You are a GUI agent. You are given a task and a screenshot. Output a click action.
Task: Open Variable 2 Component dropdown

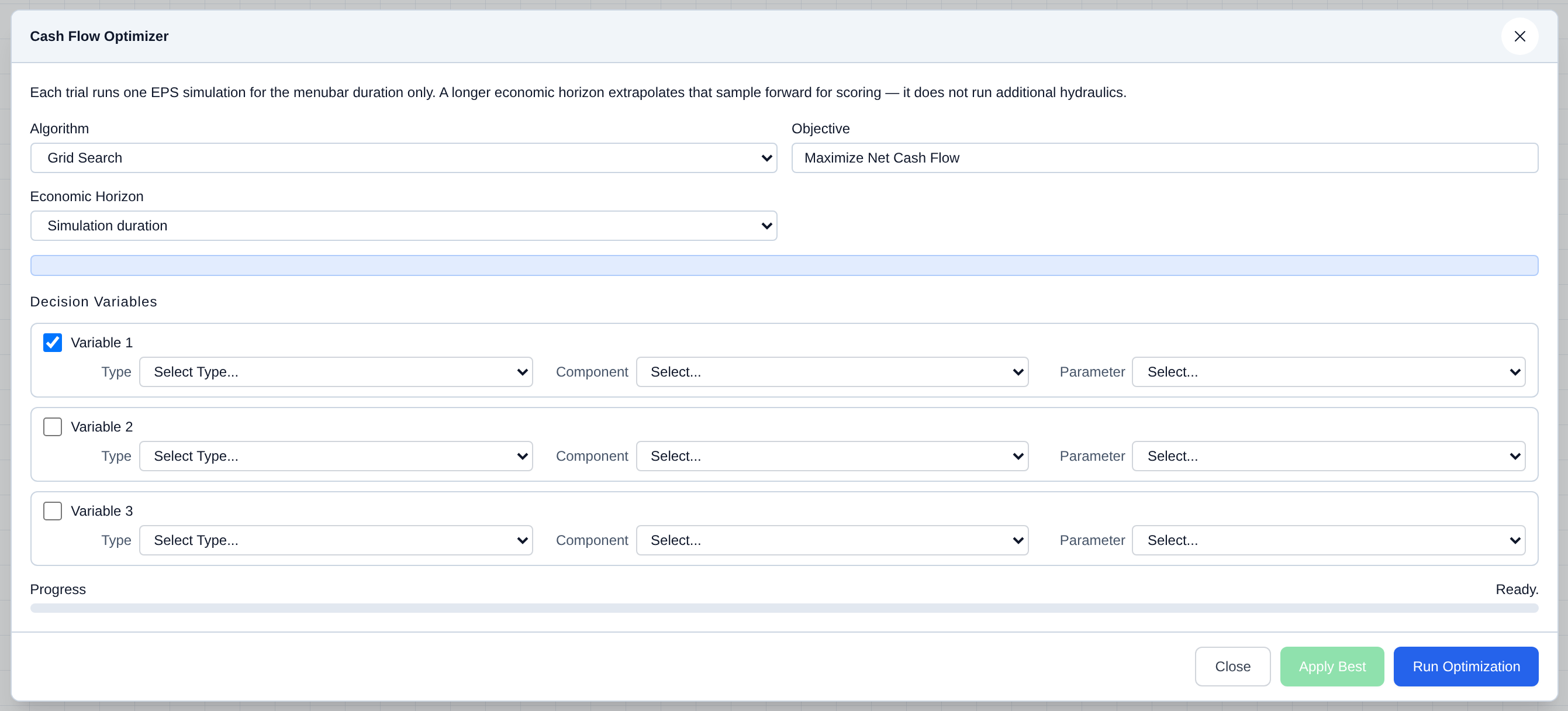(832, 455)
